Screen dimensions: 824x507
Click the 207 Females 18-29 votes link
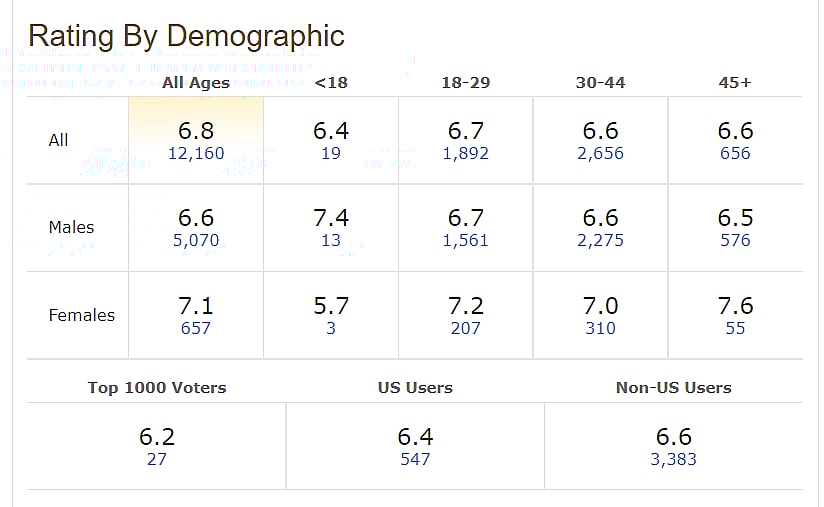465,328
